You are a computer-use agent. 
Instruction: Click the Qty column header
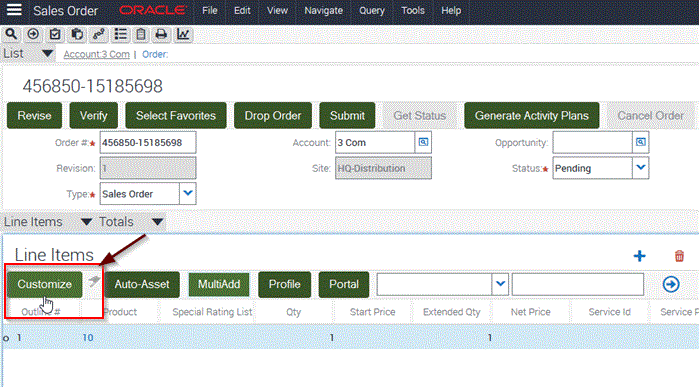(293, 312)
